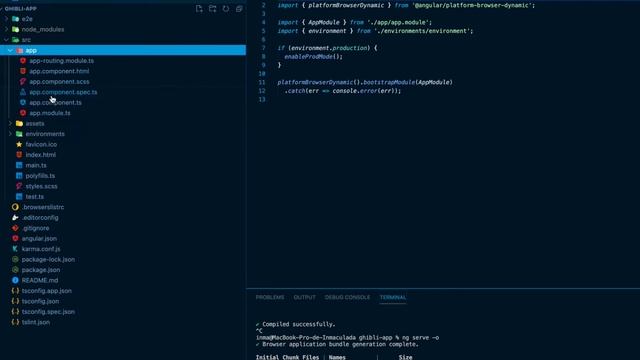Click the 'ng serve -o' terminal command

click(420, 338)
